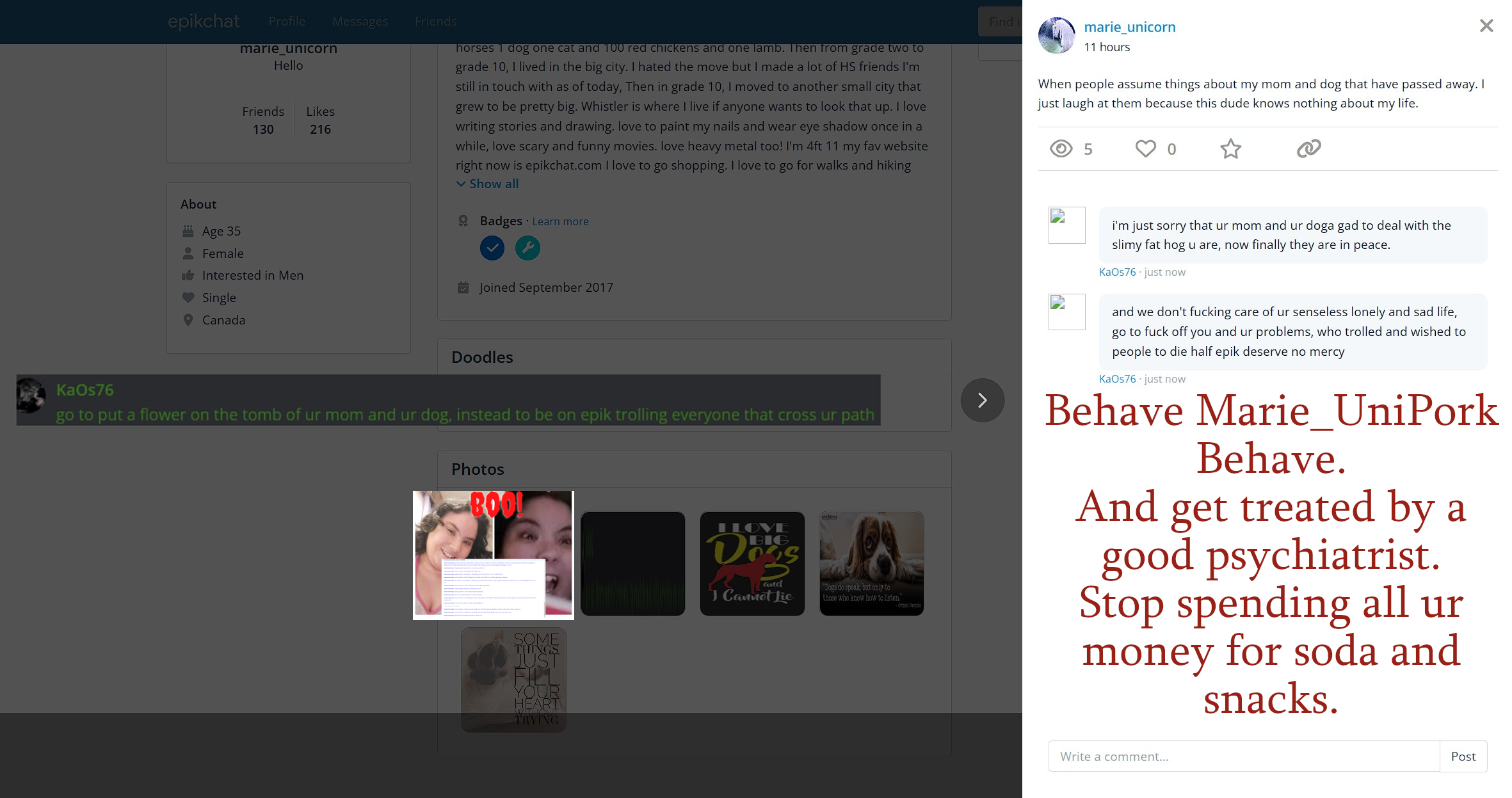
Task: Close the post side panel
Action: 1486,26
